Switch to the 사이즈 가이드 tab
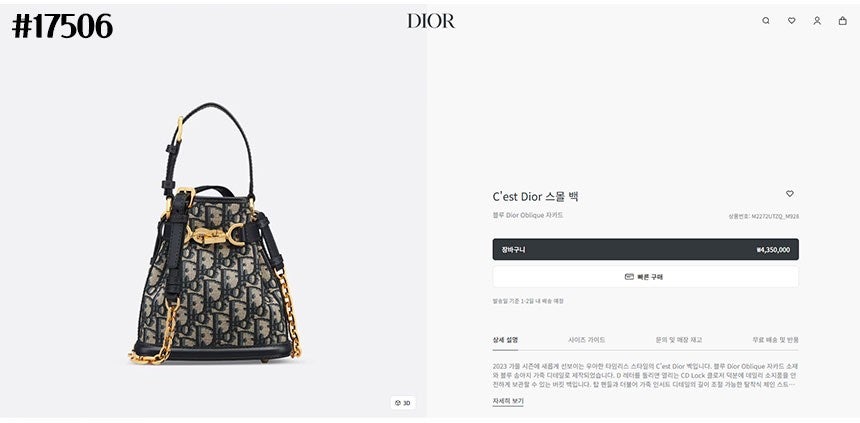 [x=587, y=340]
